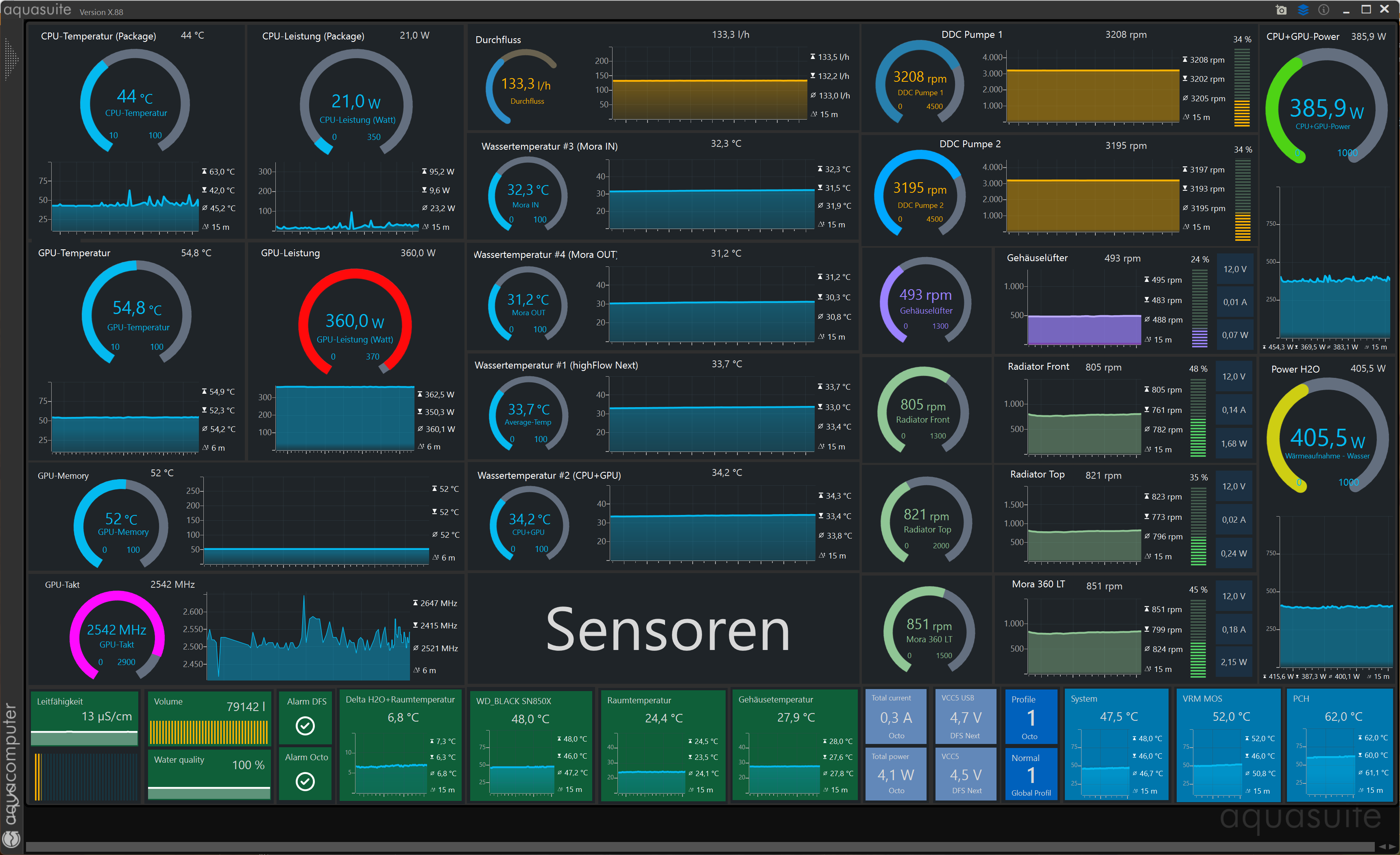Click the Total power Octo tile
This screenshot has width=1400, height=855.
coord(896,774)
